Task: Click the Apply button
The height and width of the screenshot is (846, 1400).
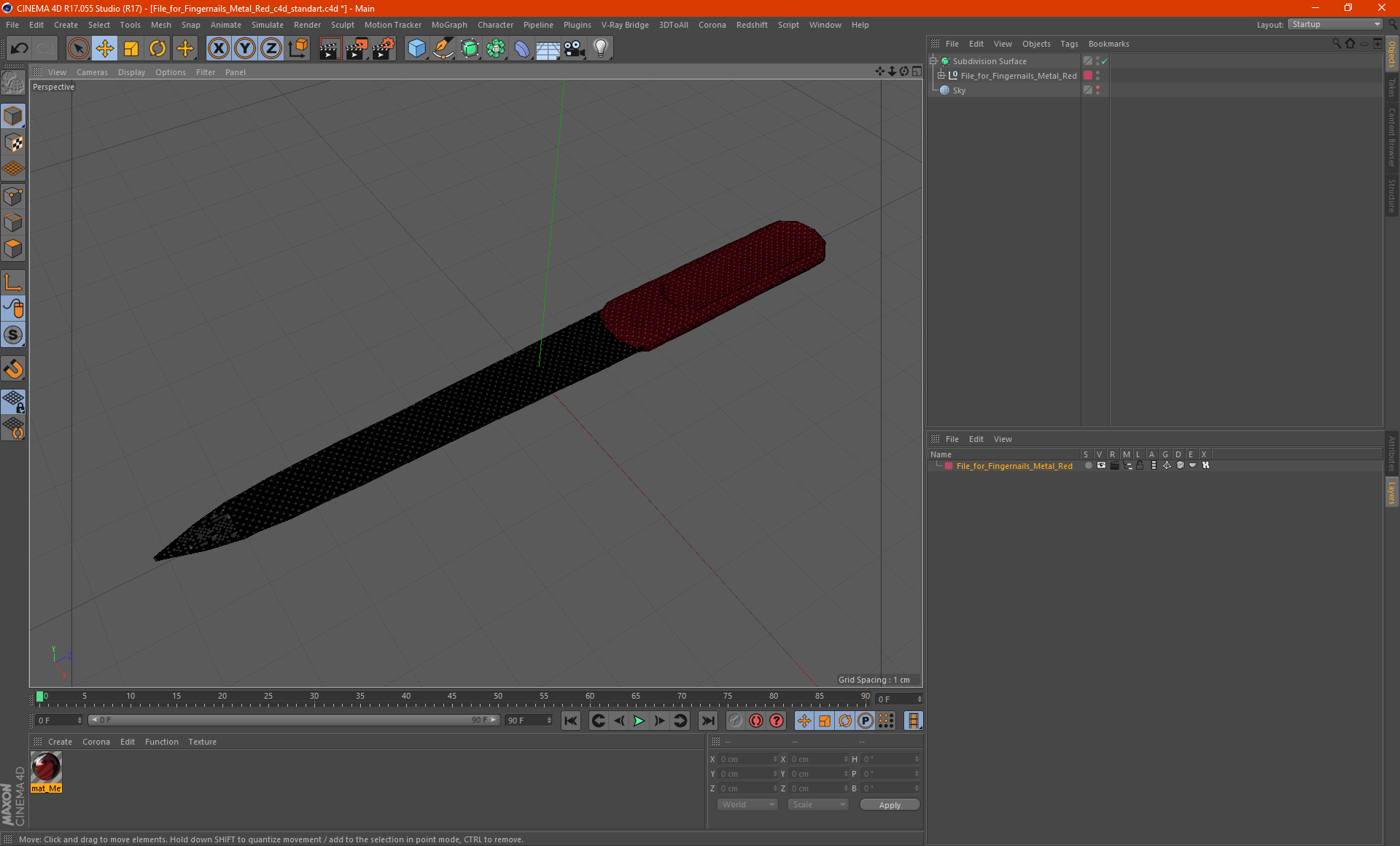Action: (890, 805)
